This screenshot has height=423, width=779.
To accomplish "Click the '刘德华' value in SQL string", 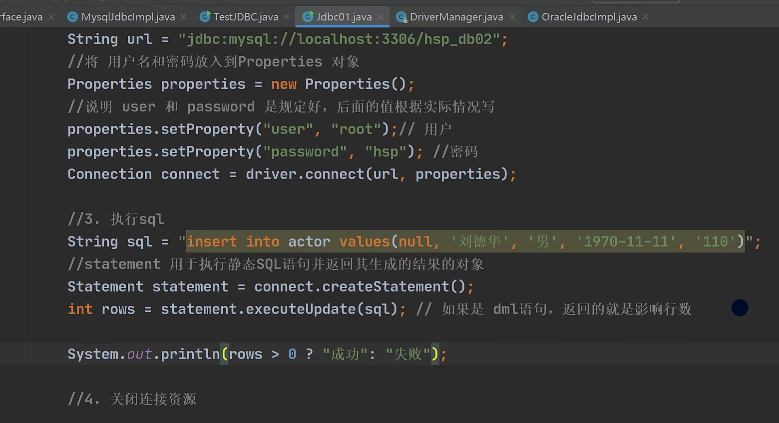I will 479,242.
